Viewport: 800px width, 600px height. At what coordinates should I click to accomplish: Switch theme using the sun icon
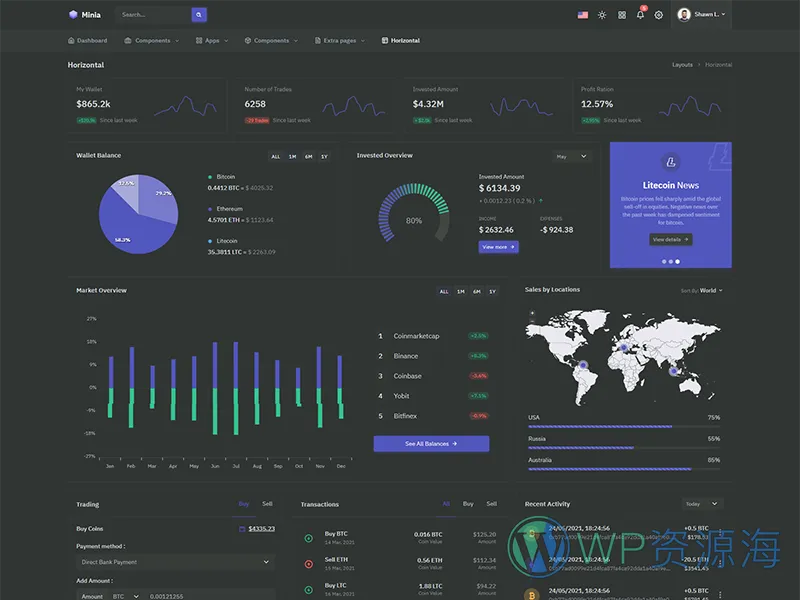(602, 15)
